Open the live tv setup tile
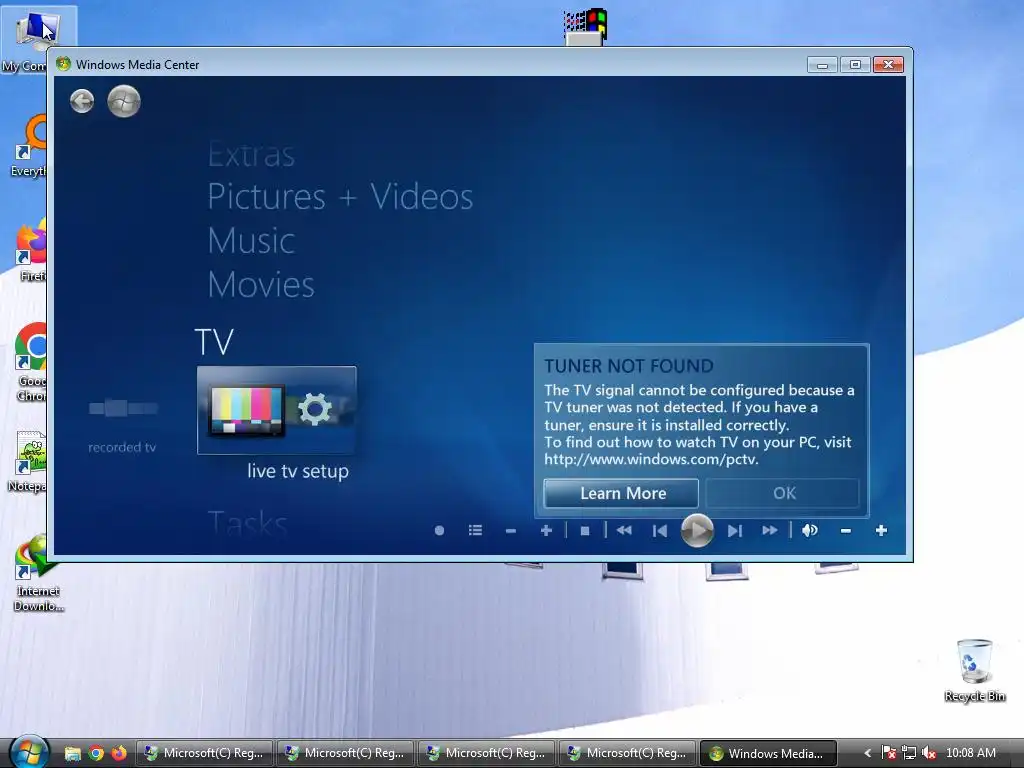Viewport: 1024px width, 768px height. click(277, 410)
